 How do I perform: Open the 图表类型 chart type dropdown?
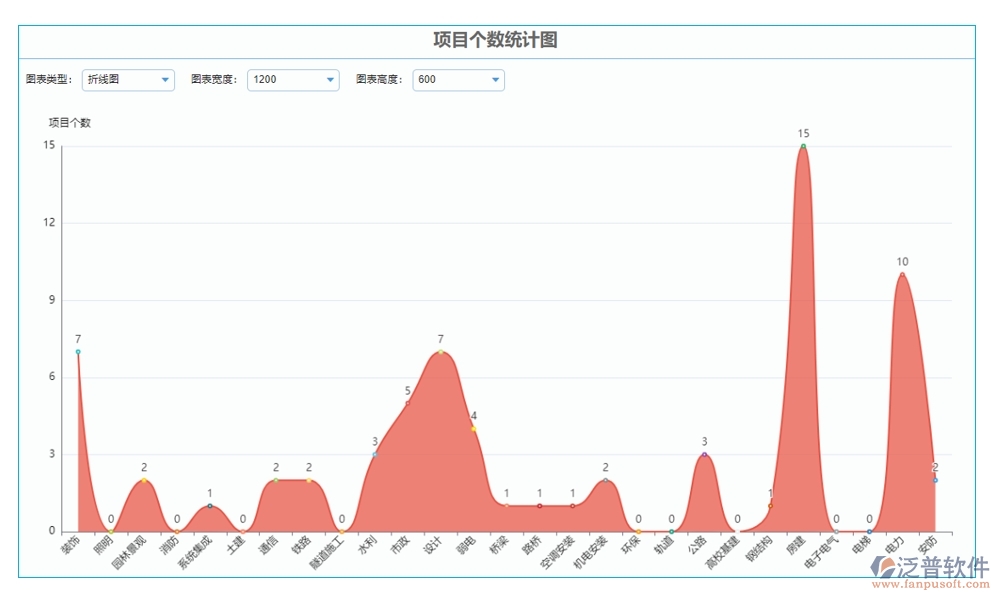coord(128,80)
